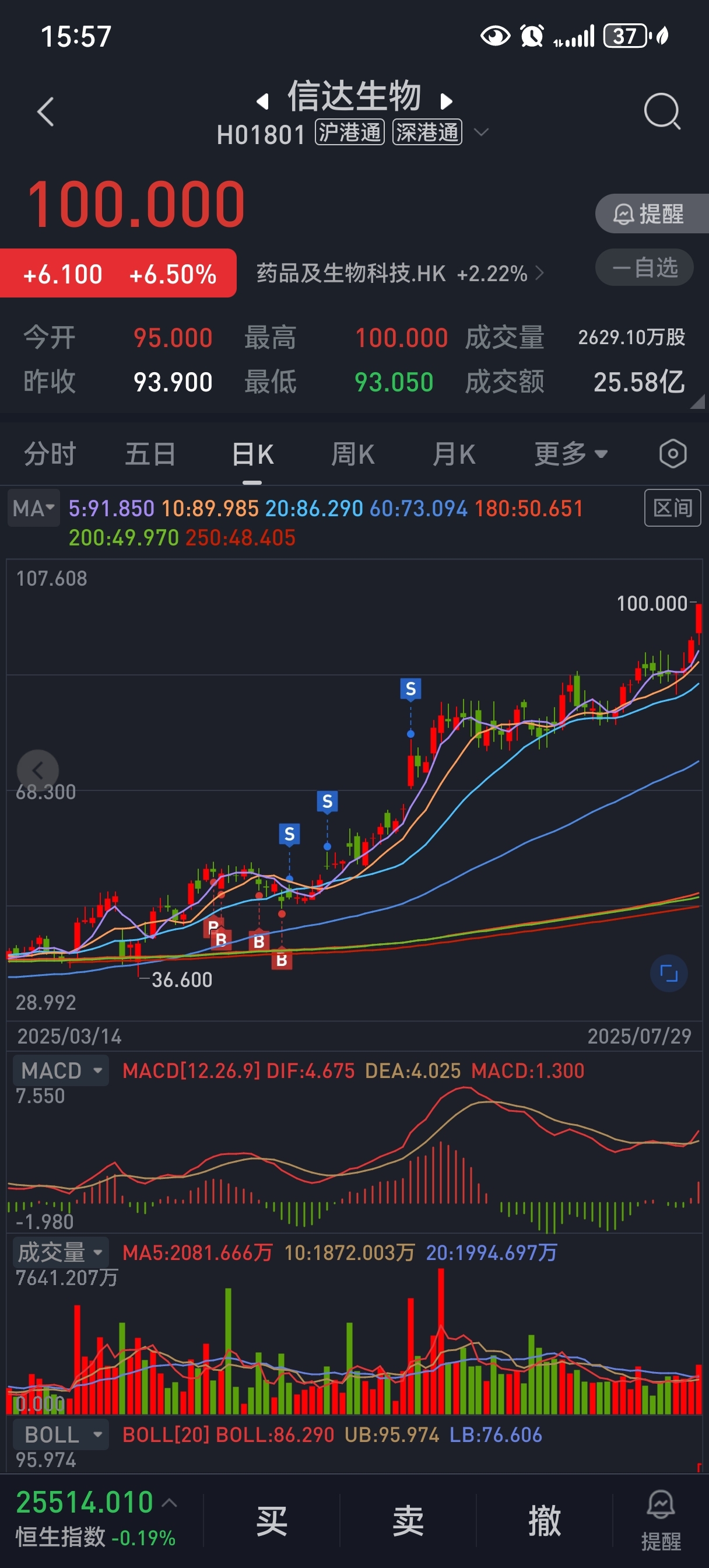Switch to 月K chart tab
This screenshot has width=709, height=1568.
[x=454, y=454]
